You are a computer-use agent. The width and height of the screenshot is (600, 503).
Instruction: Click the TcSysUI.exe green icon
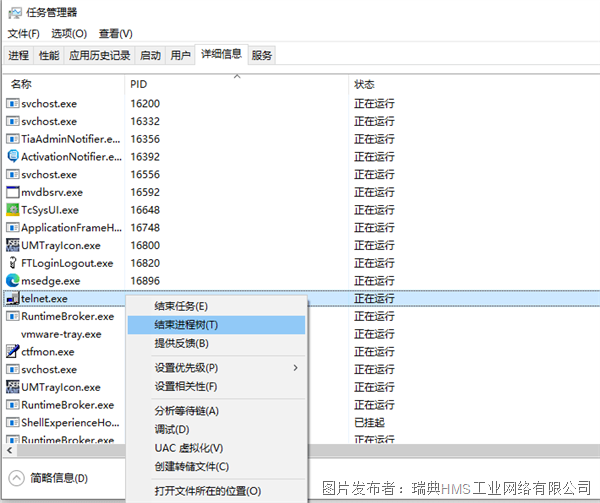tap(13, 210)
